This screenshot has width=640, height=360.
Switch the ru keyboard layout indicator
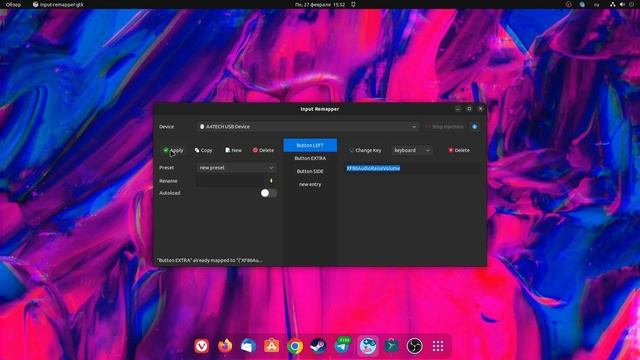(596, 4)
